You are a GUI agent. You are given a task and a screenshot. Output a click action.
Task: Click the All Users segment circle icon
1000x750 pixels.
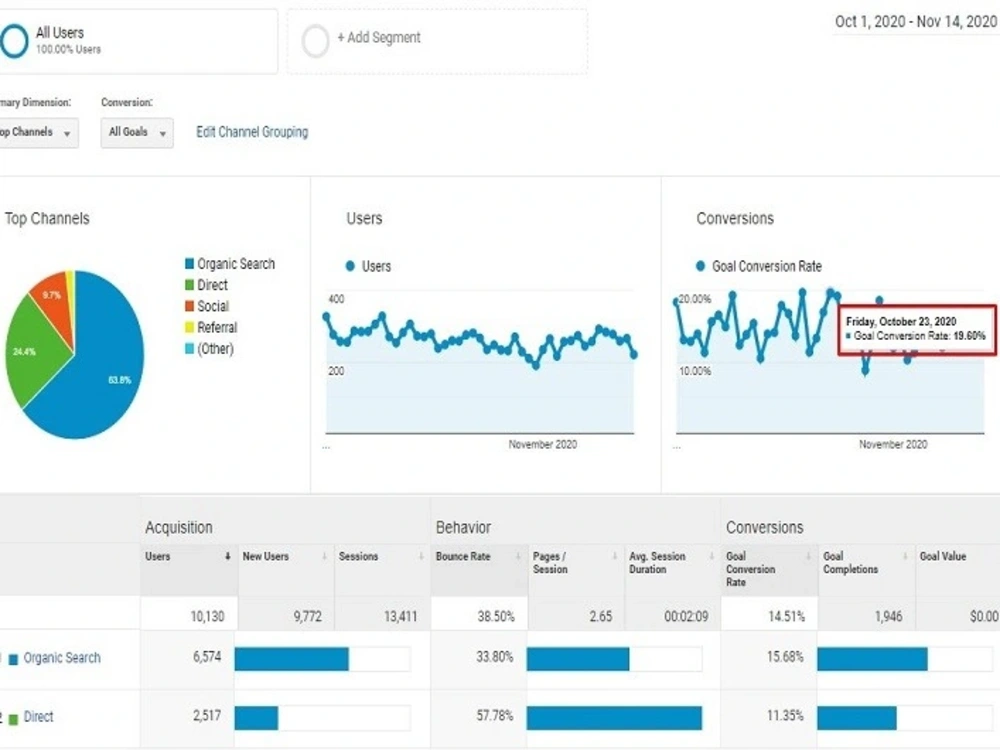tap(13, 41)
